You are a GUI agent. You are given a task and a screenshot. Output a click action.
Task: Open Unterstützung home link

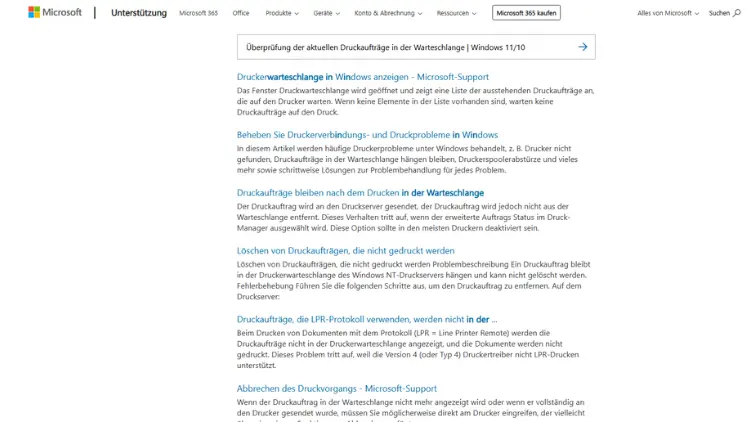[139, 13]
